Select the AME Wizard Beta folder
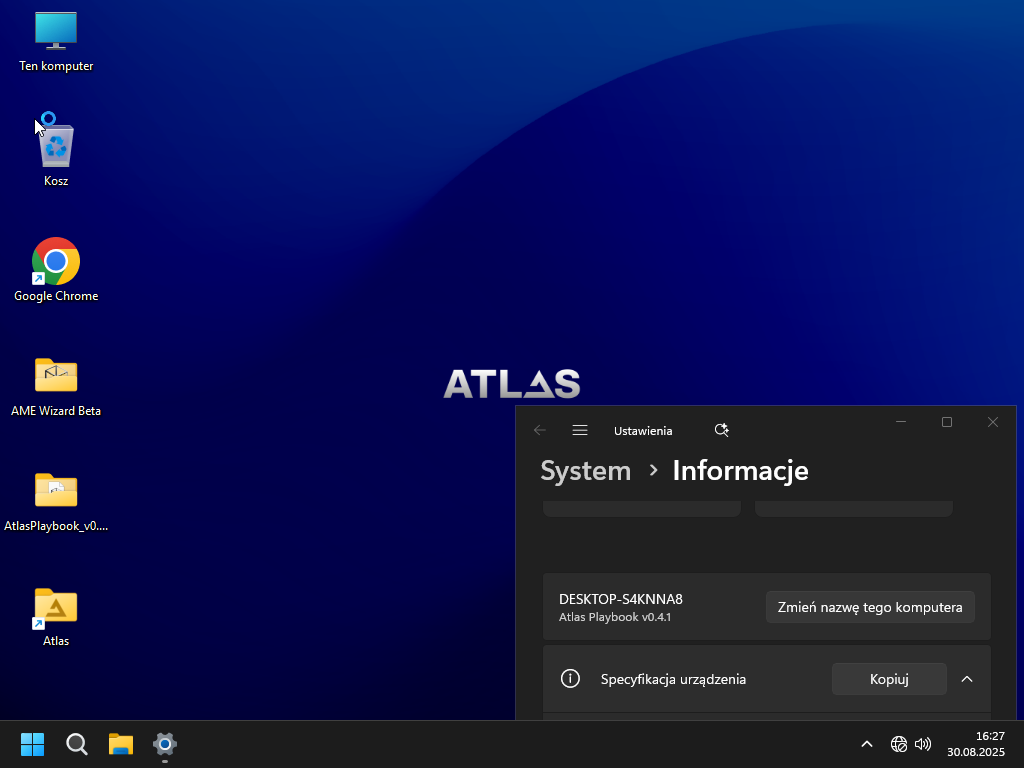This screenshot has width=1024, height=768. pyautogui.click(x=56, y=376)
